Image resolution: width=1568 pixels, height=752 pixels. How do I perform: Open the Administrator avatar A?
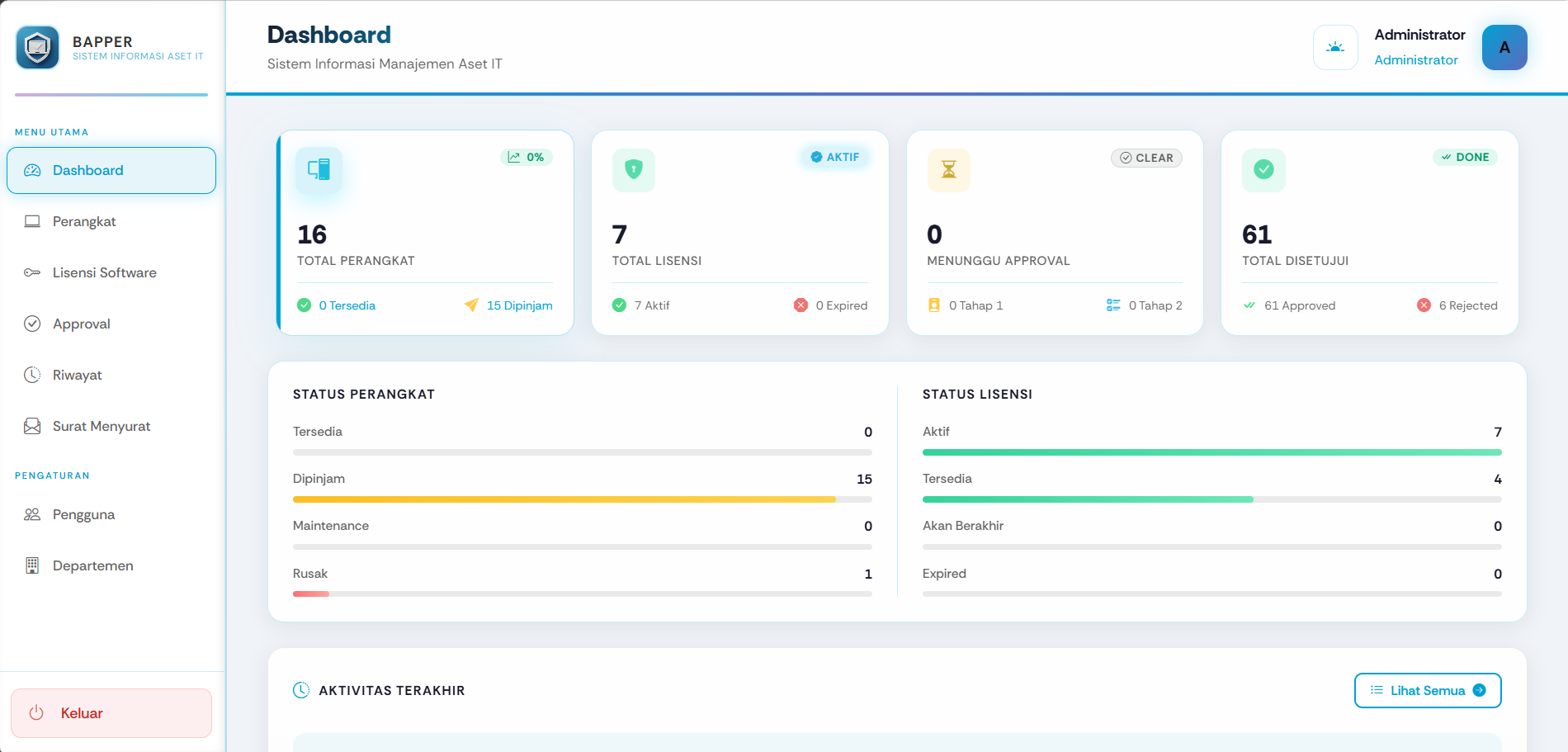coord(1504,47)
